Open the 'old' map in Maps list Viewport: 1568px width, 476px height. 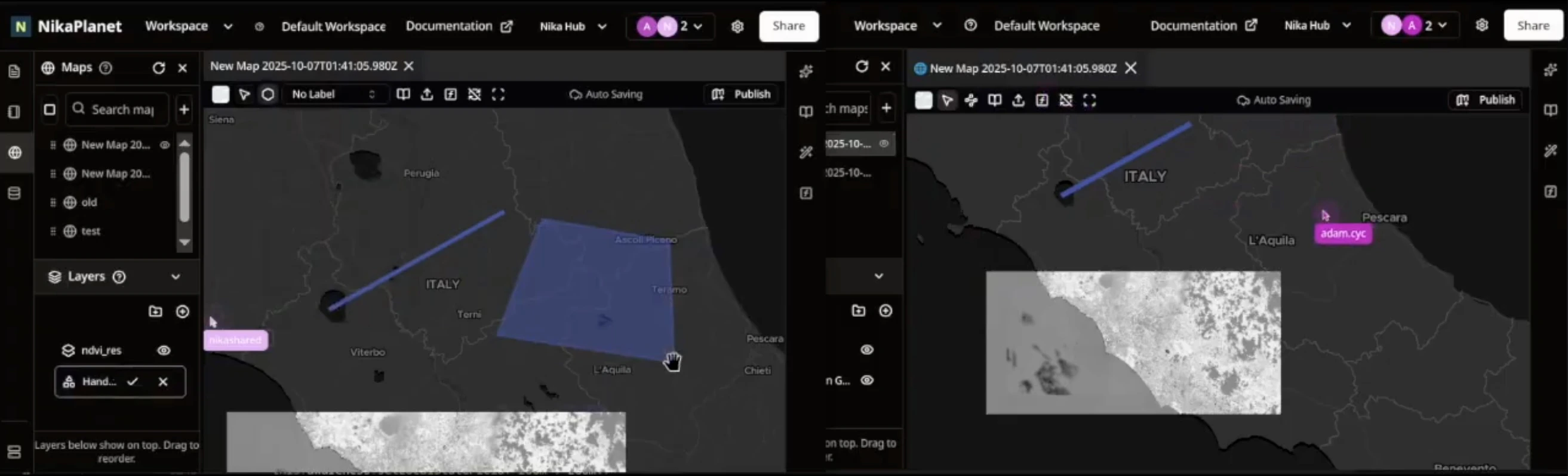(x=89, y=202)
